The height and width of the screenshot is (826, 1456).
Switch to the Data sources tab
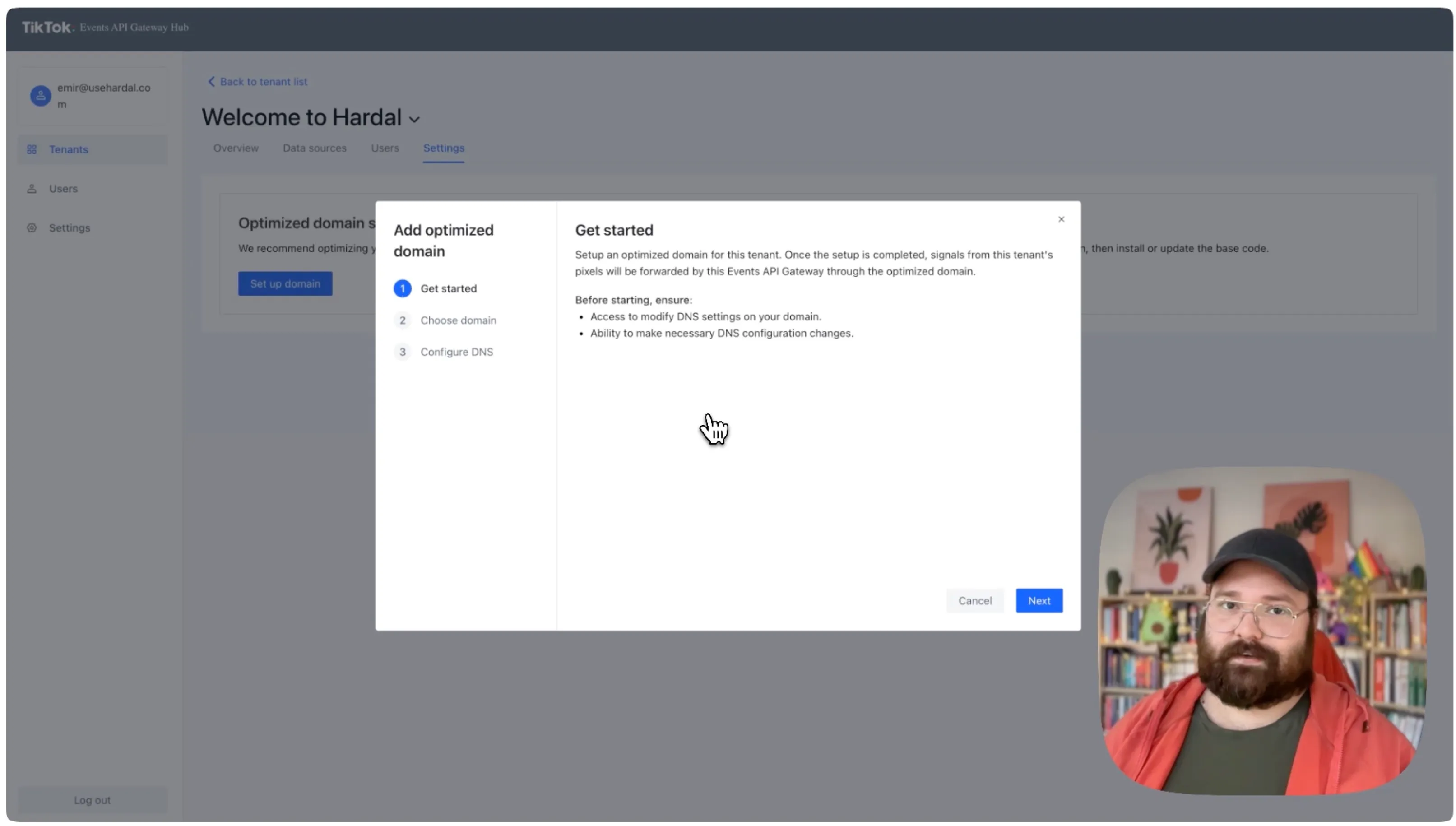(x=314, y=148)
